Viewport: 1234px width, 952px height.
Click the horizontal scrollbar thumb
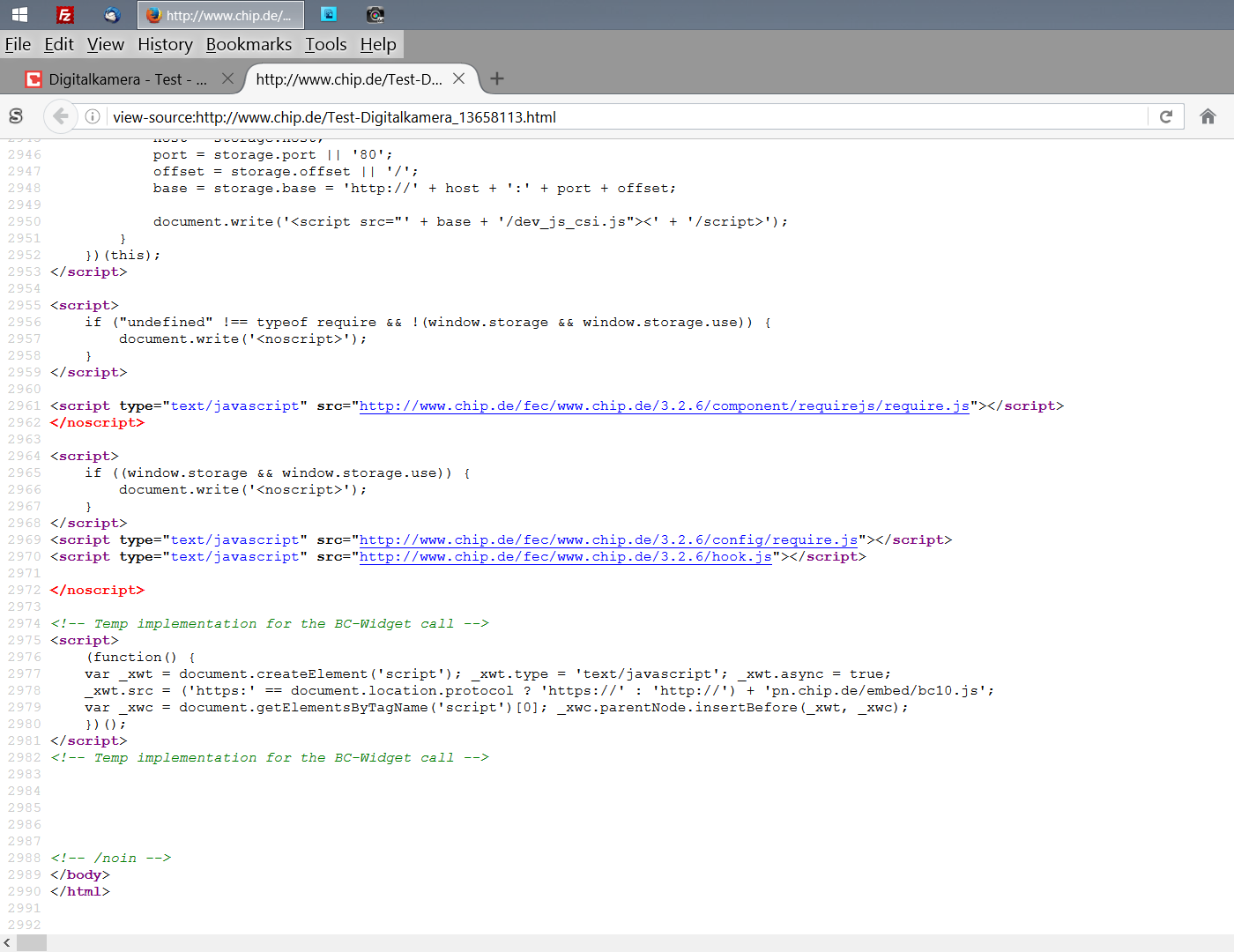pyautogui.click(x=32, y=943)
